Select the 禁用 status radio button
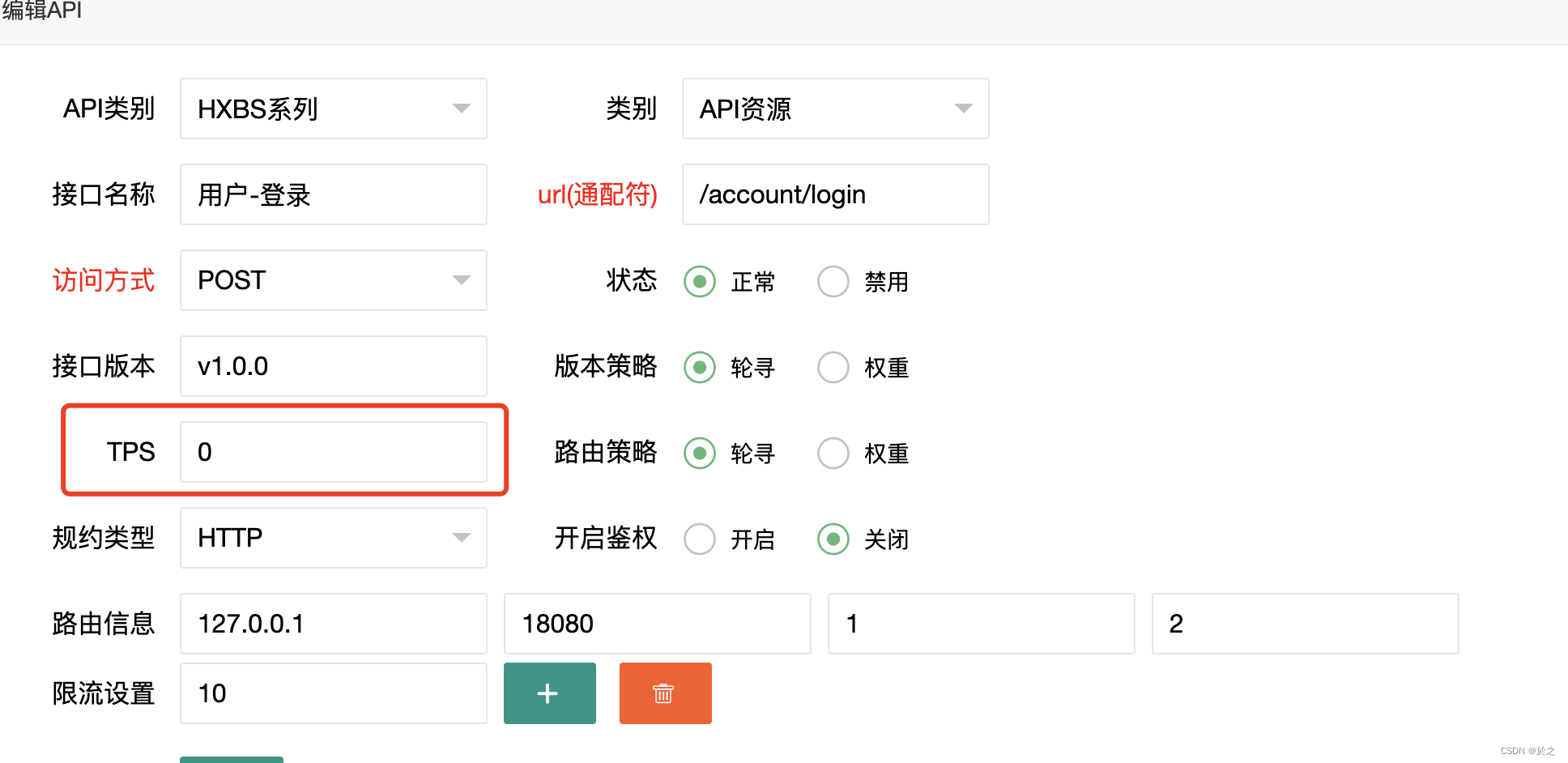The width and height of the screenshot is (1568, 763). pos(833,282)
